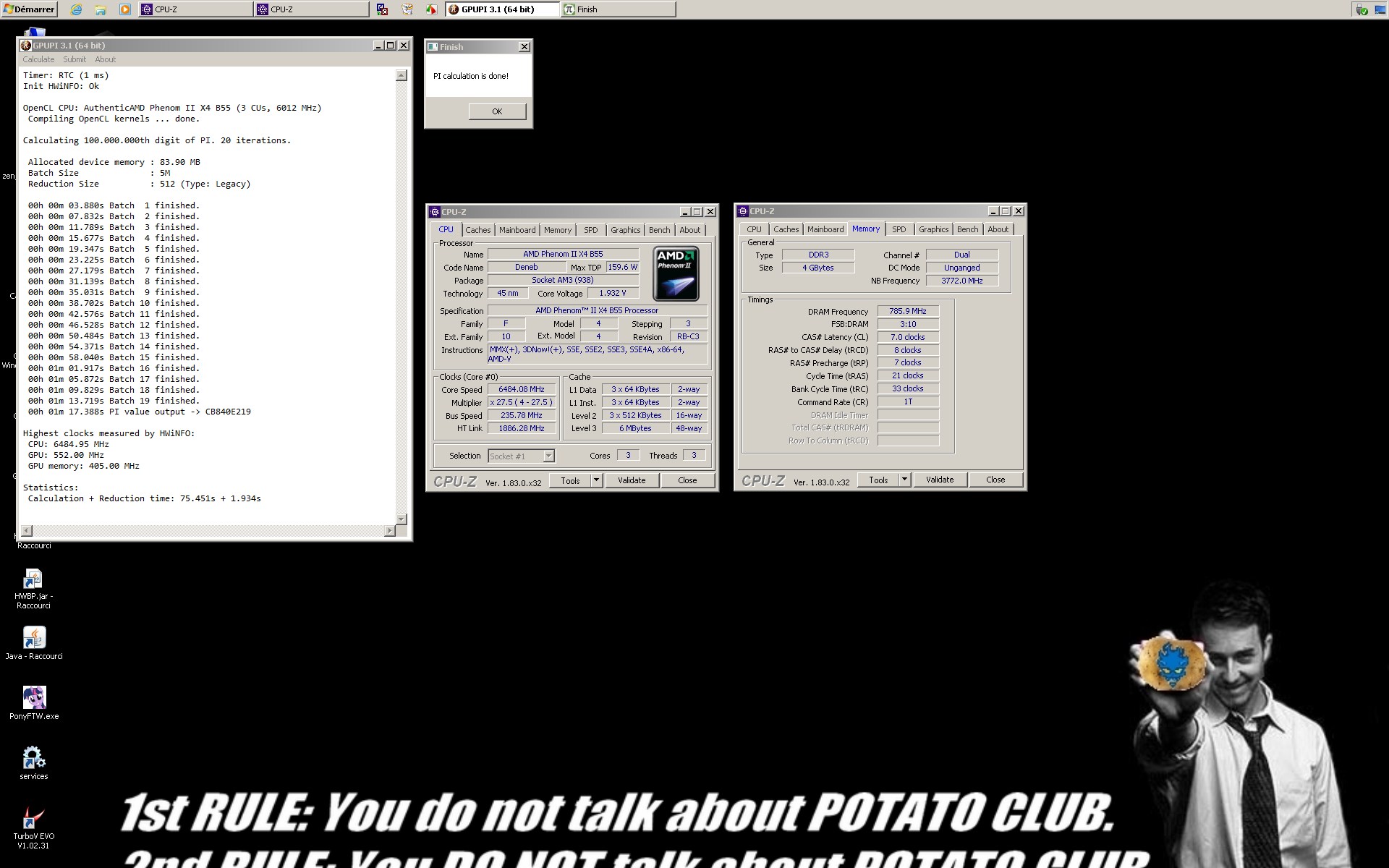Viewport: 1389px width, 868px height.
Task: Open the About menu in GPUPI
Action: (x=105, y=59)
